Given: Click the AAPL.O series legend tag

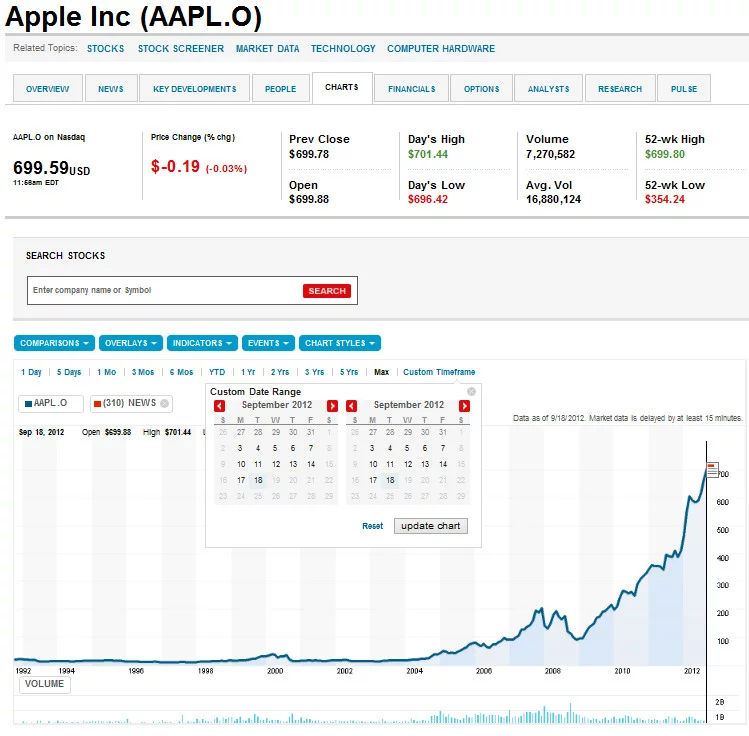Looking at the screenshot, I should click(x=52, y=403).
